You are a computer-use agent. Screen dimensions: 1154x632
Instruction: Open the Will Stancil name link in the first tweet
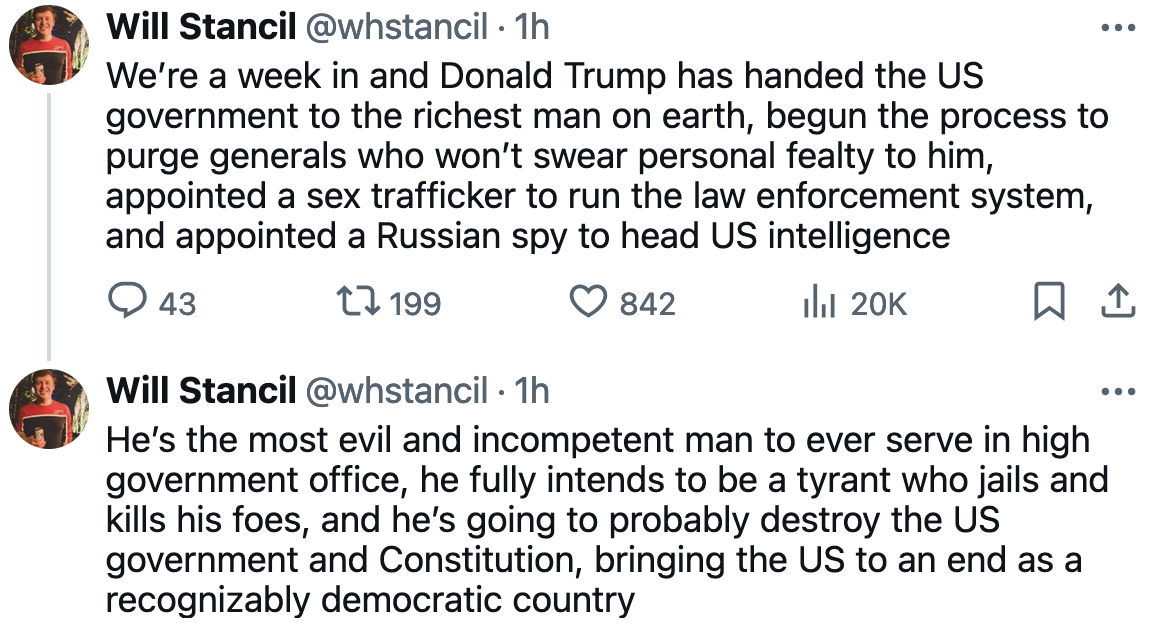(x=200, y=27)
